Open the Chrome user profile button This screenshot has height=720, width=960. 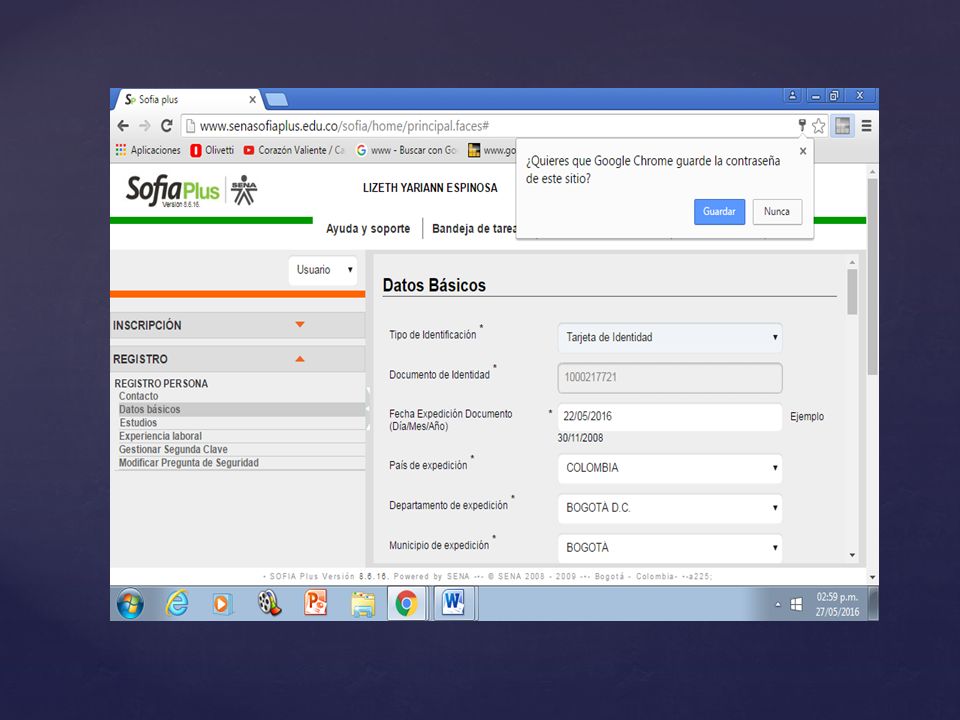[x=793, y=96]
